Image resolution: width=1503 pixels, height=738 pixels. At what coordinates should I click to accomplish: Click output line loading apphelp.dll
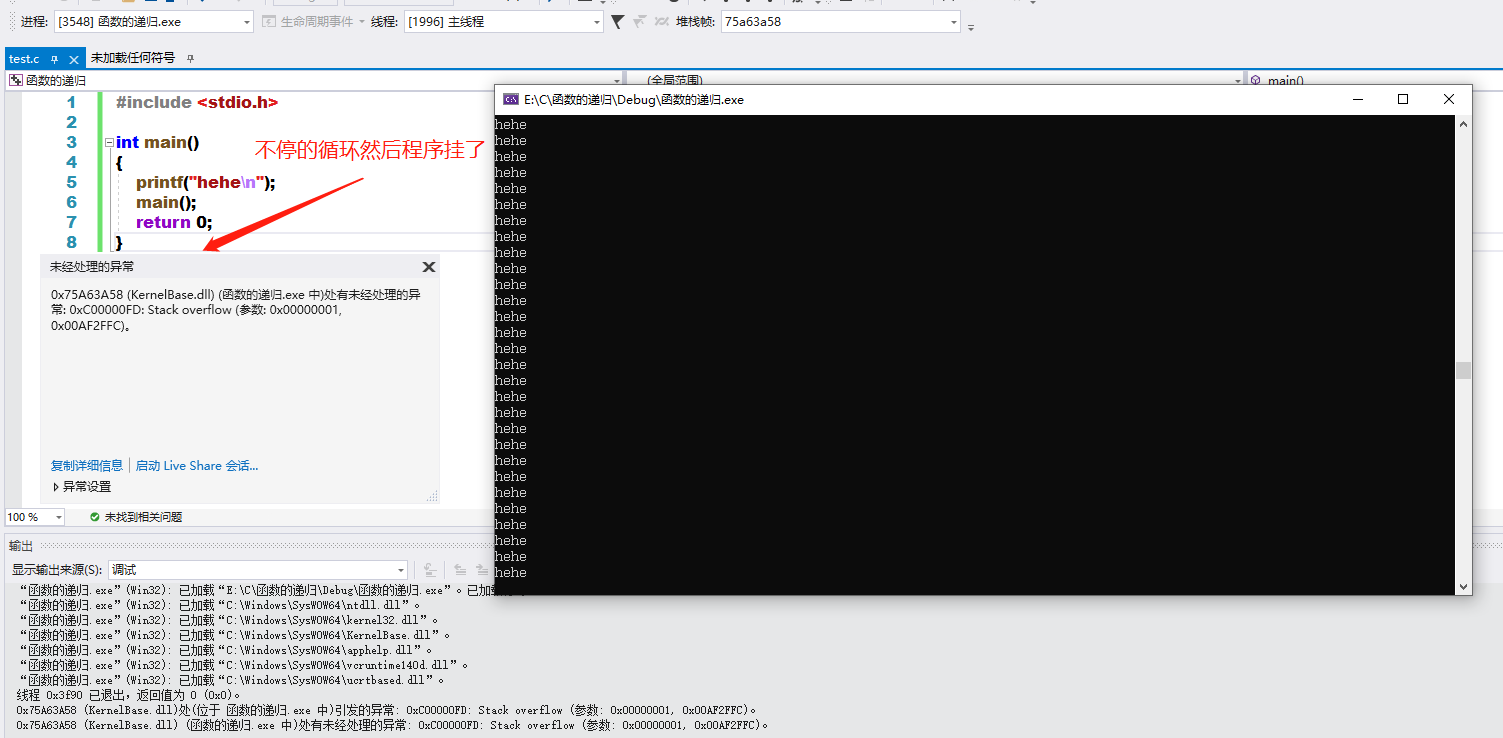click(x=229, y=650)
